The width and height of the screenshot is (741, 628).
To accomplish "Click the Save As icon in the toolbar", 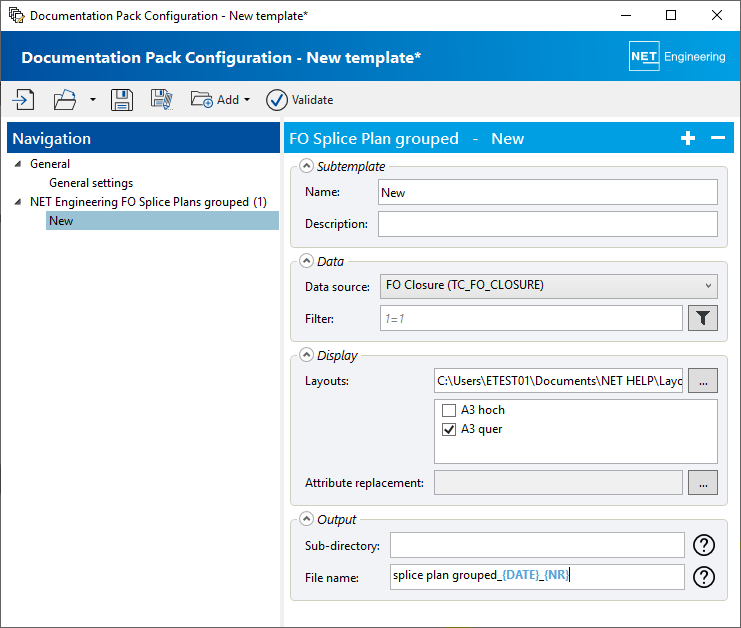I will pos(162,100).
